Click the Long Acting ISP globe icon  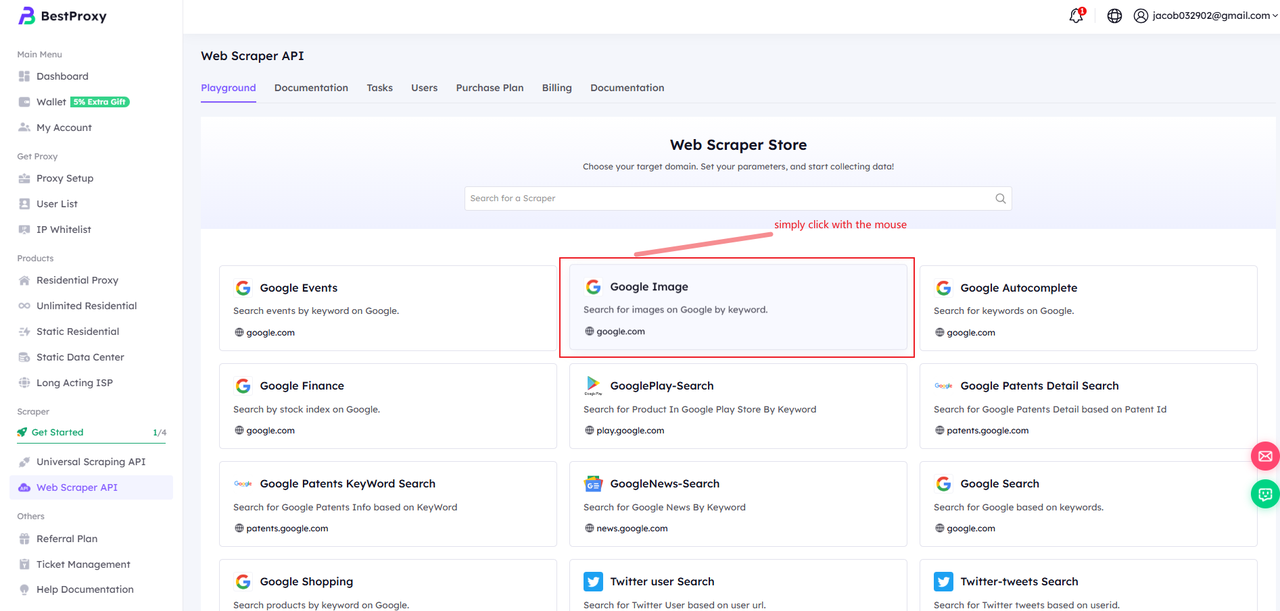click(x=25, y=383)
